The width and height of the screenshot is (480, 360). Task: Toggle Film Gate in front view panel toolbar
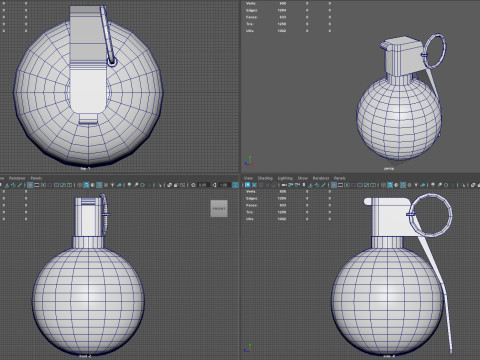[x=37, y=185]
